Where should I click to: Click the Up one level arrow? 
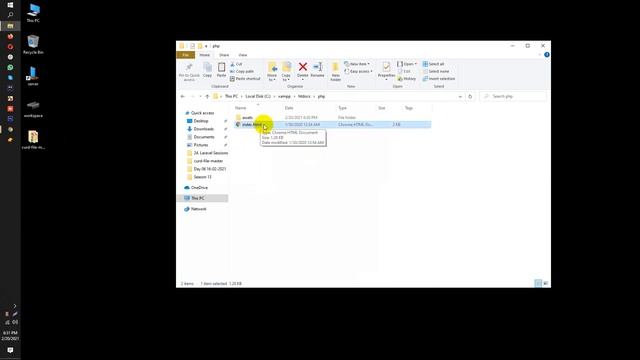(x=207, y=96)
